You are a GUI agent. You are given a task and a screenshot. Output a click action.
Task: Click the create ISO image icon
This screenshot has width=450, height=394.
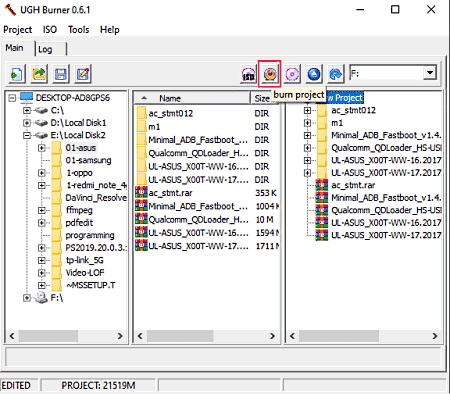tap(248, 74)
